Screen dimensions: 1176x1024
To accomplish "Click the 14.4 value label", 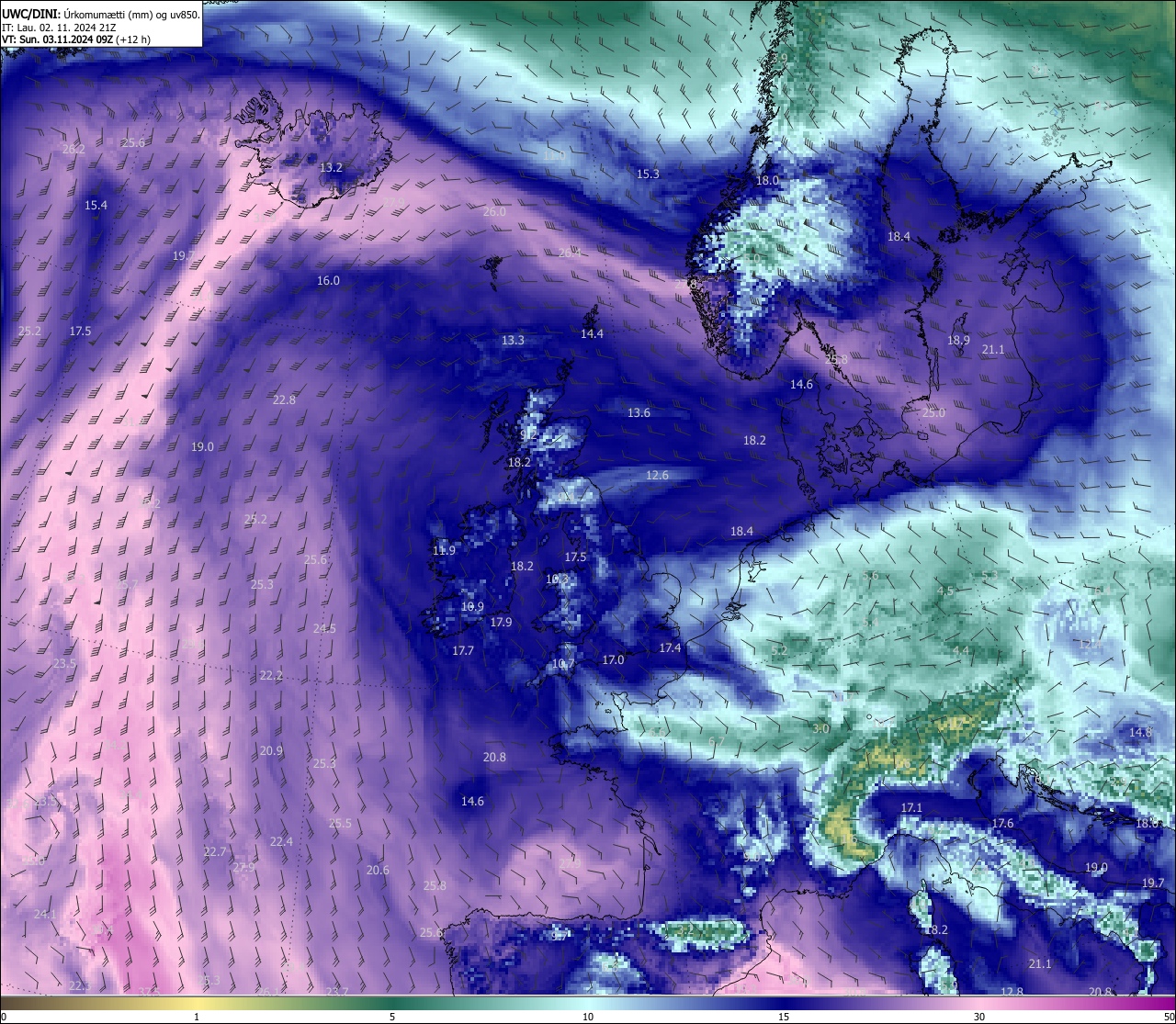I will [592, 334].
